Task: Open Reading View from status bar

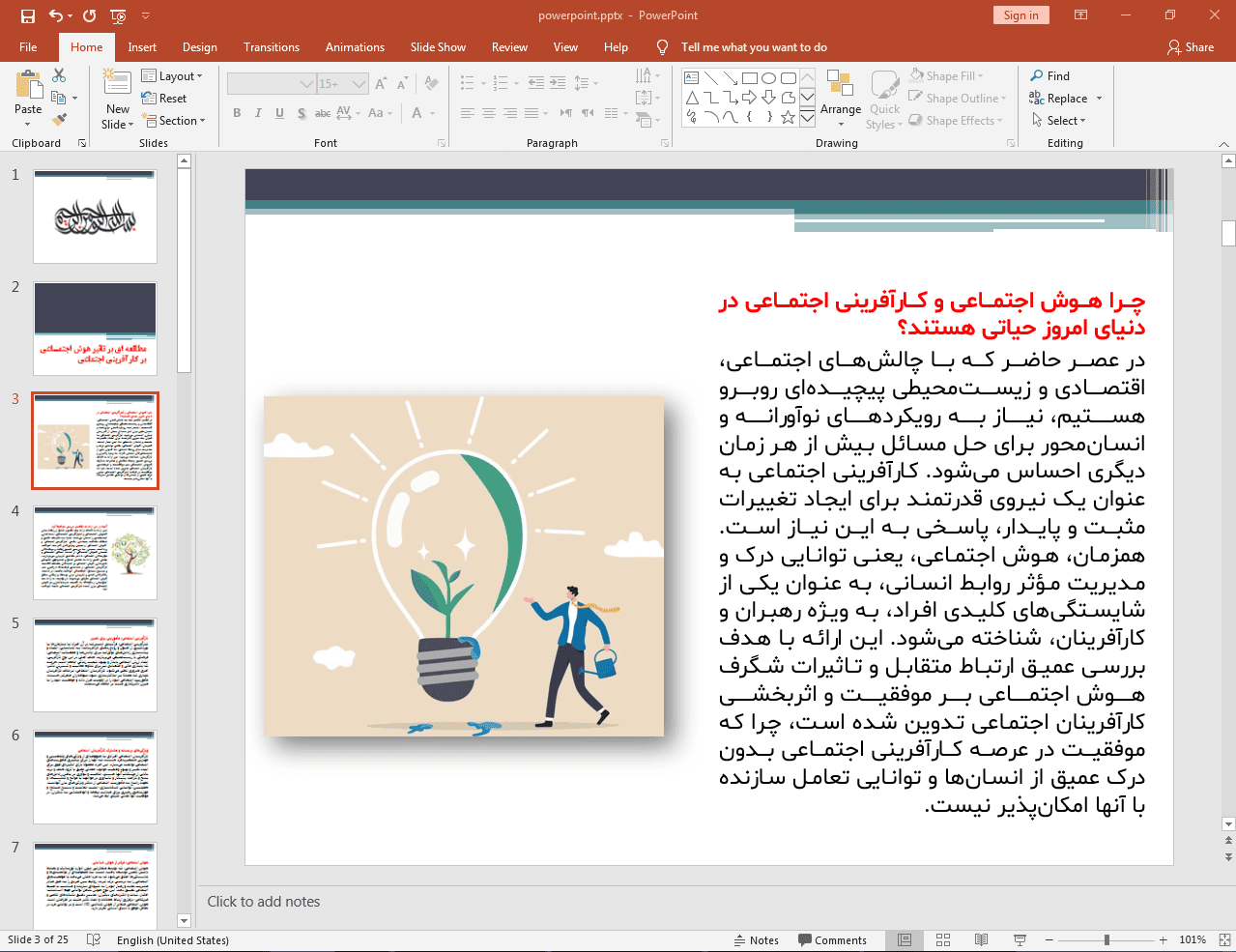Action: pos(981,939)
